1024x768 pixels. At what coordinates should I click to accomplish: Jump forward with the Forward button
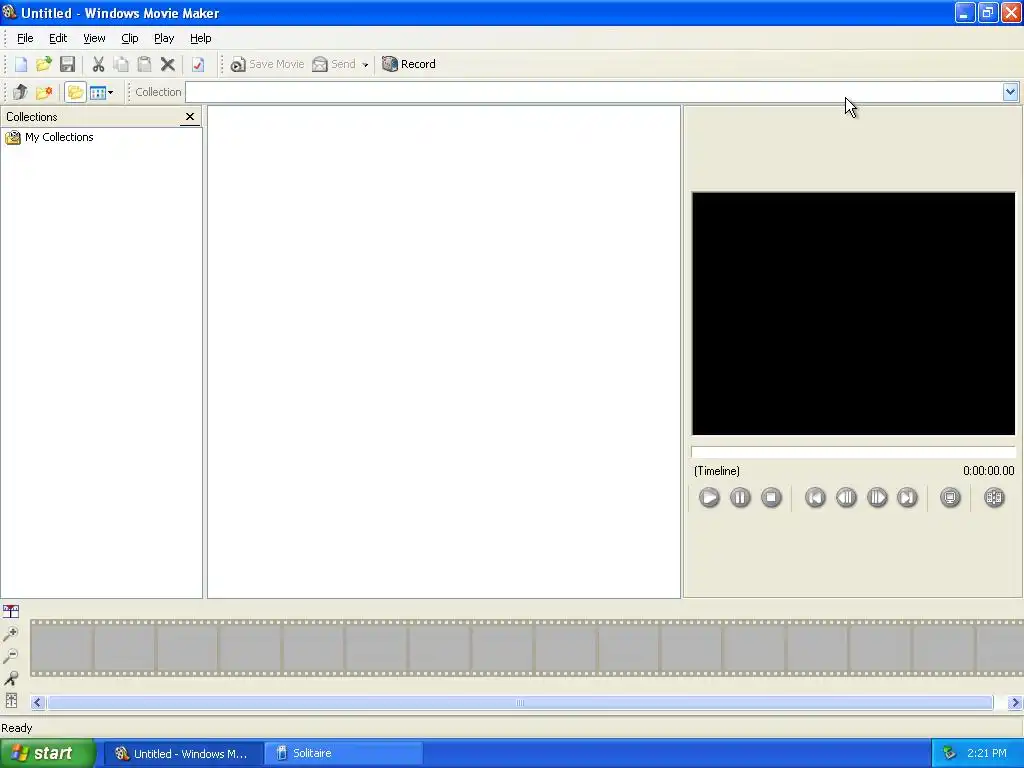907,498
